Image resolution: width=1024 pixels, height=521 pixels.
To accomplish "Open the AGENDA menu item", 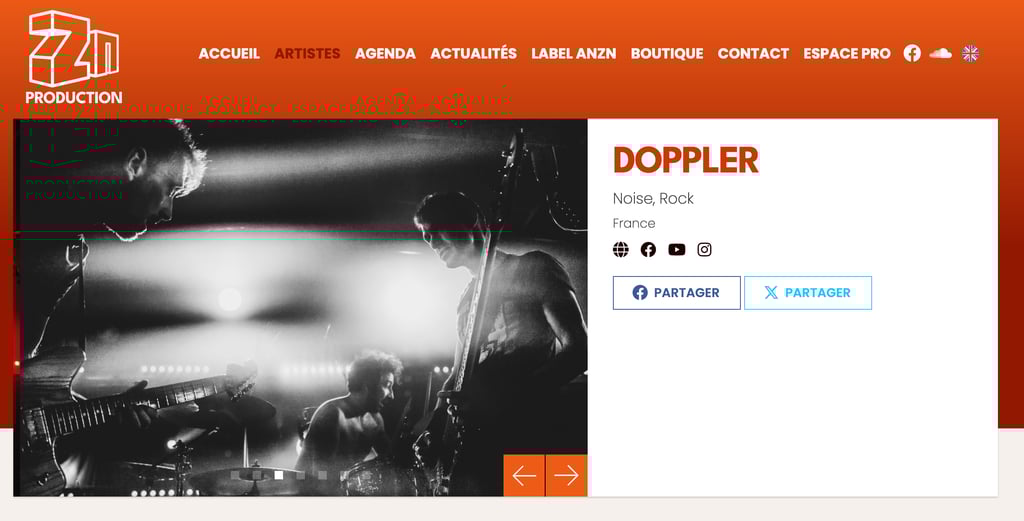I will point(385,54).
